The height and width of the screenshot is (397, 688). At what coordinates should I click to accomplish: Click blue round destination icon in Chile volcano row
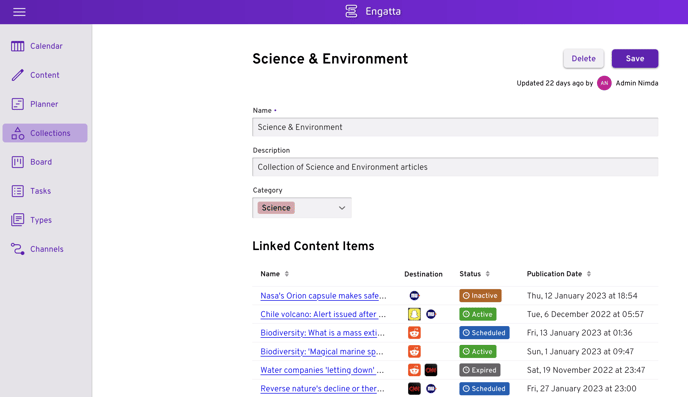[431, 314]
